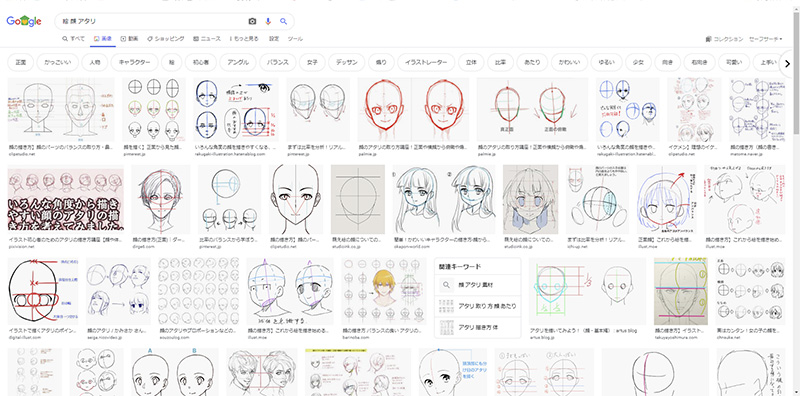Switch to the すべて results tab
800x396 pixels.
click(73, 39)
